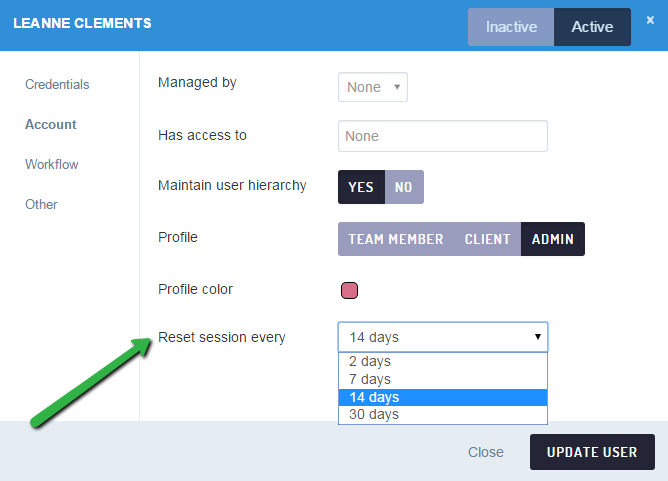Screen dimensions: 668x481
Task: Select 2 days session reset option
Action: click(443, 361)
